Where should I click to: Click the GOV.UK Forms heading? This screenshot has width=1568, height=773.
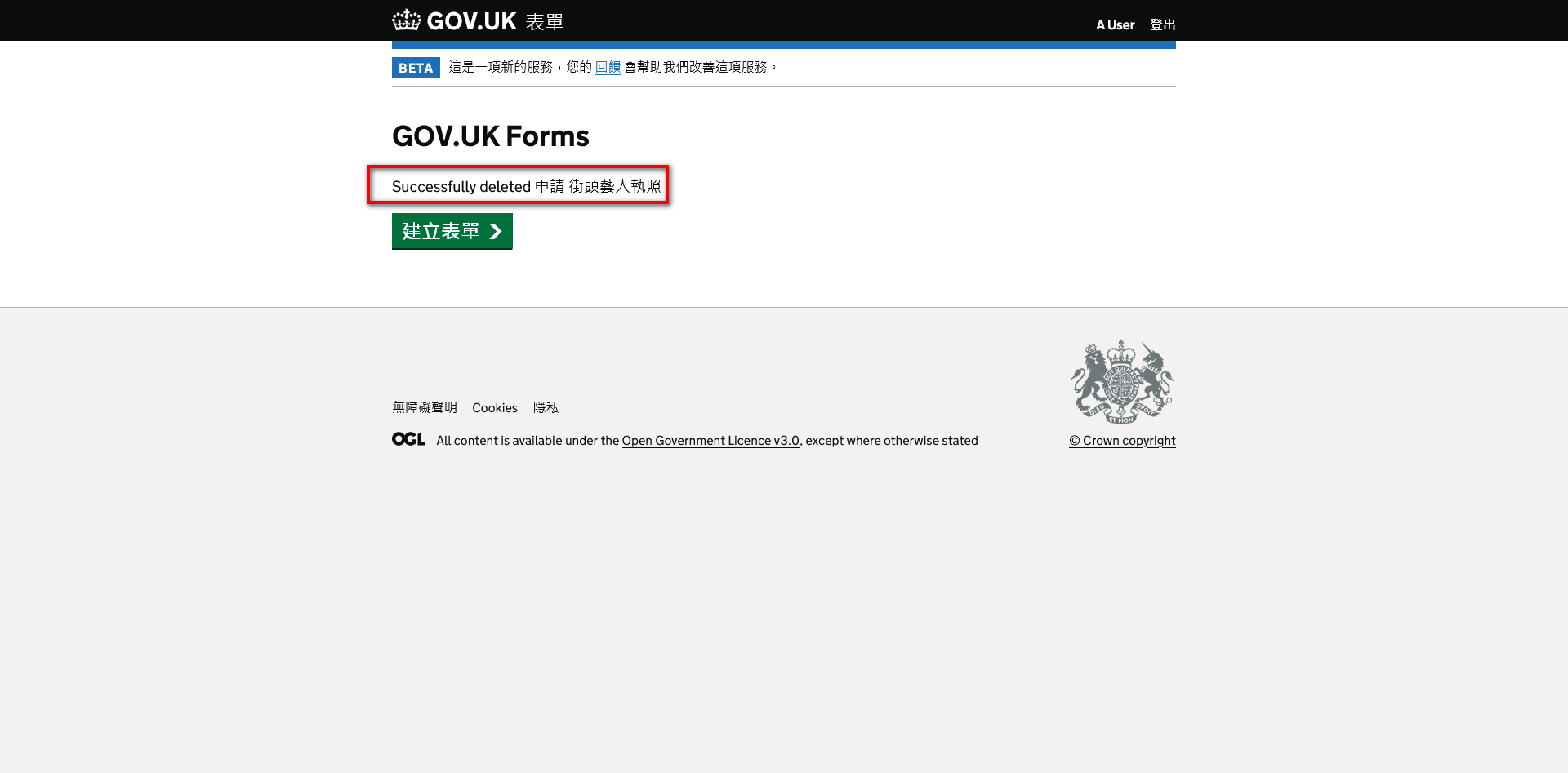coord(490,135)
